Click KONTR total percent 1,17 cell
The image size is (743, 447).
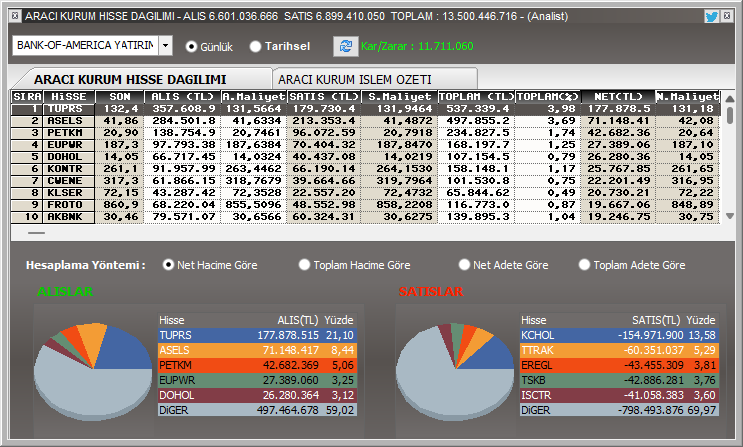point(548,169)
